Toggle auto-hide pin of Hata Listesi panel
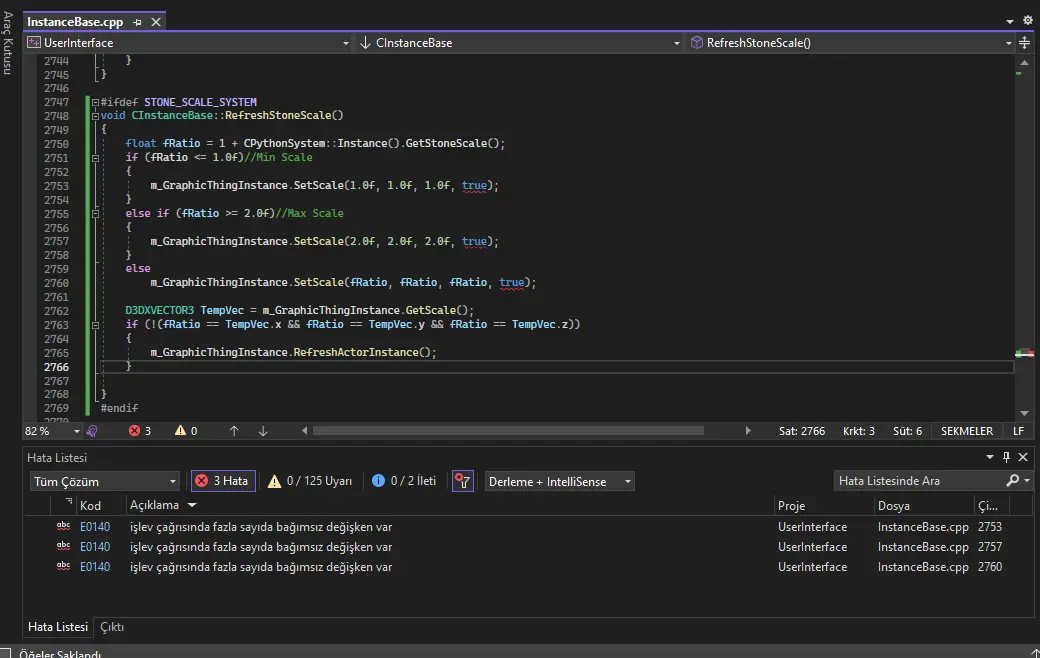The width and height of the screenshot is (1040, 658). tap(1006, 457)
